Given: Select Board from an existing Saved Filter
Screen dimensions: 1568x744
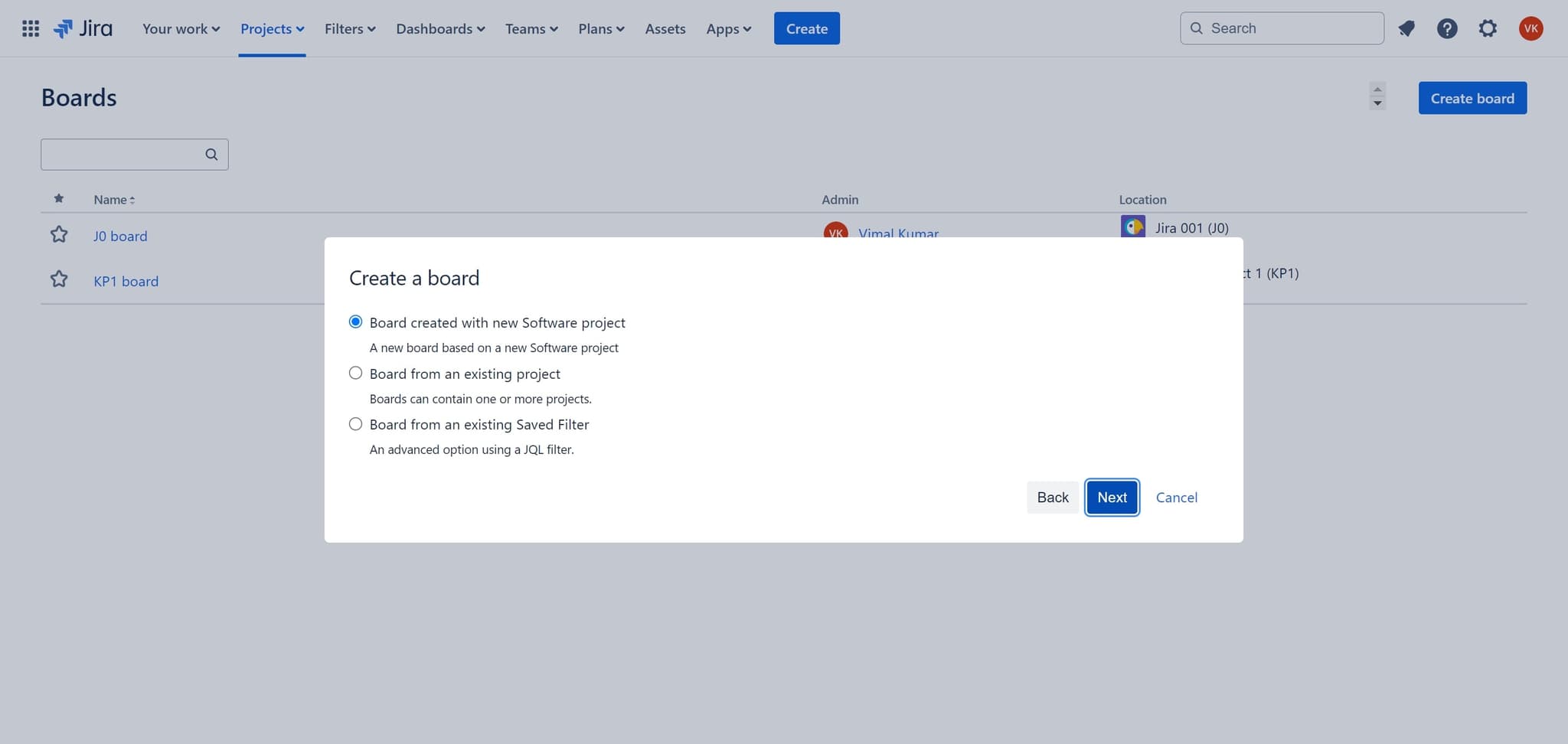Looking at the screenshot, I should point(355,424).
